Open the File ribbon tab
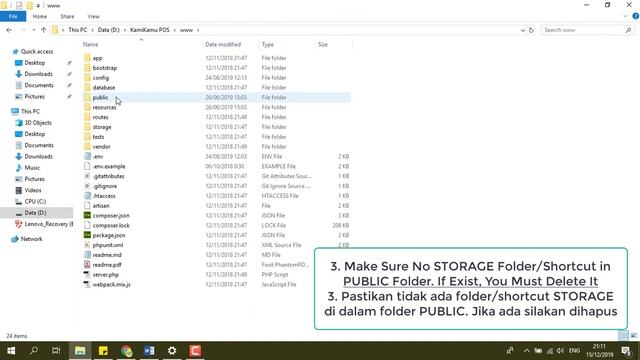The width and height of the screenshot is (640, 360). pyautogui.click(x=13, y=16)
